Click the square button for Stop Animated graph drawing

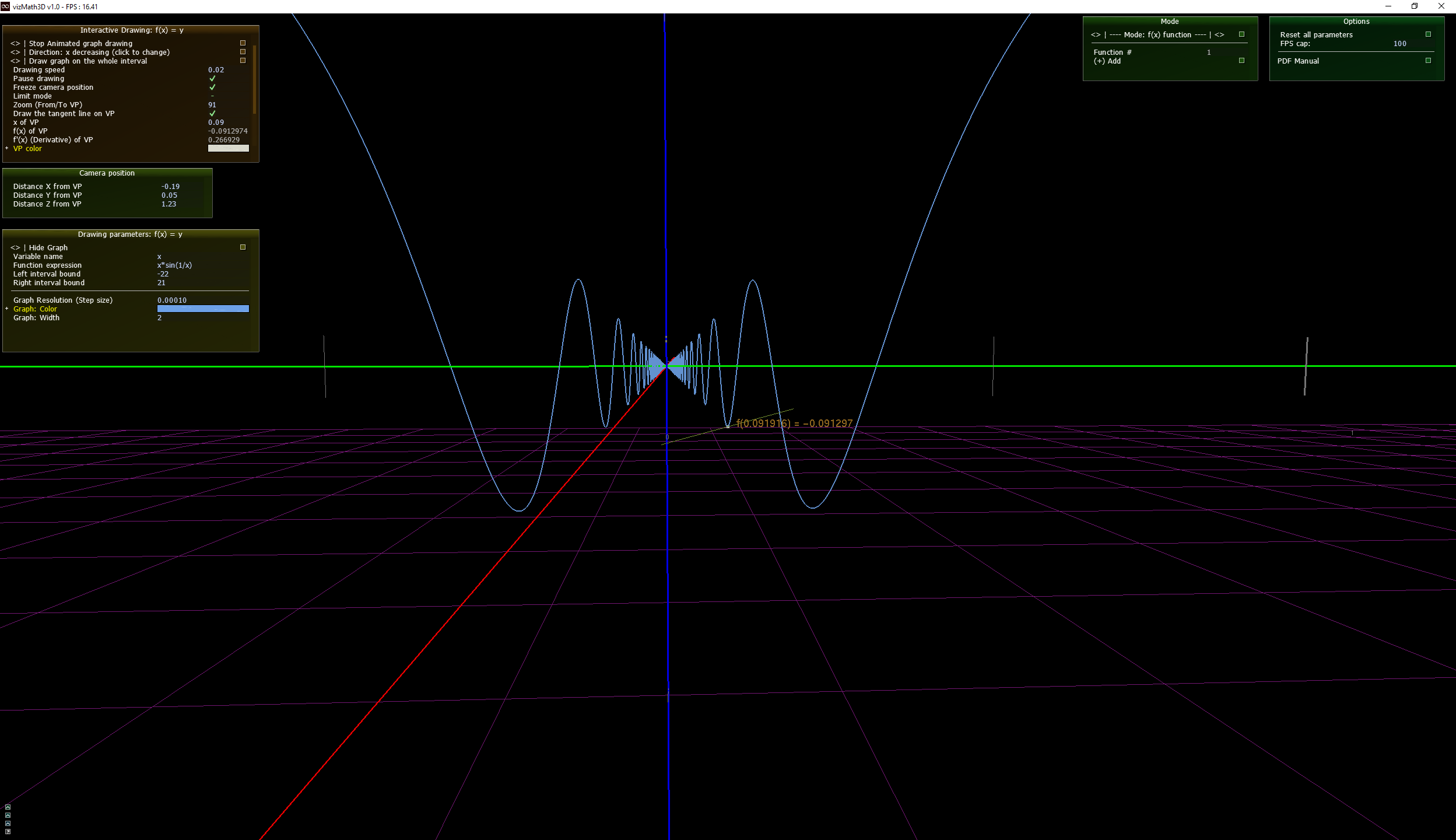243,43
